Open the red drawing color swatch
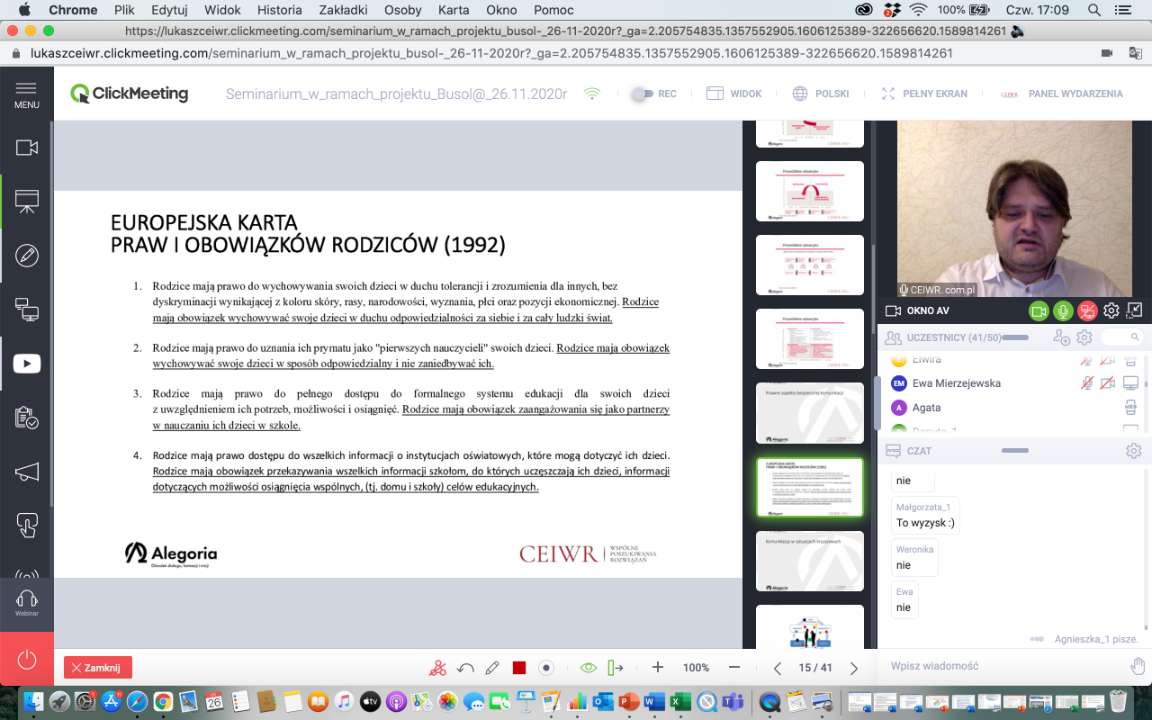The image size is (1152, 720). click(x=519, y=667)
